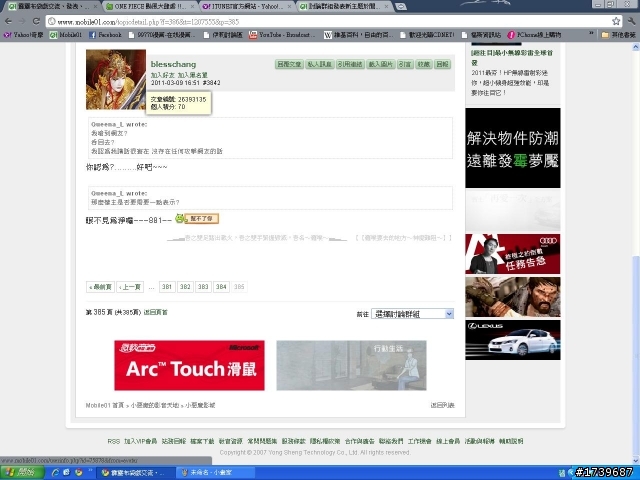Switch to the ONE PIECE tab
The image size is (640, 480).
150,7
